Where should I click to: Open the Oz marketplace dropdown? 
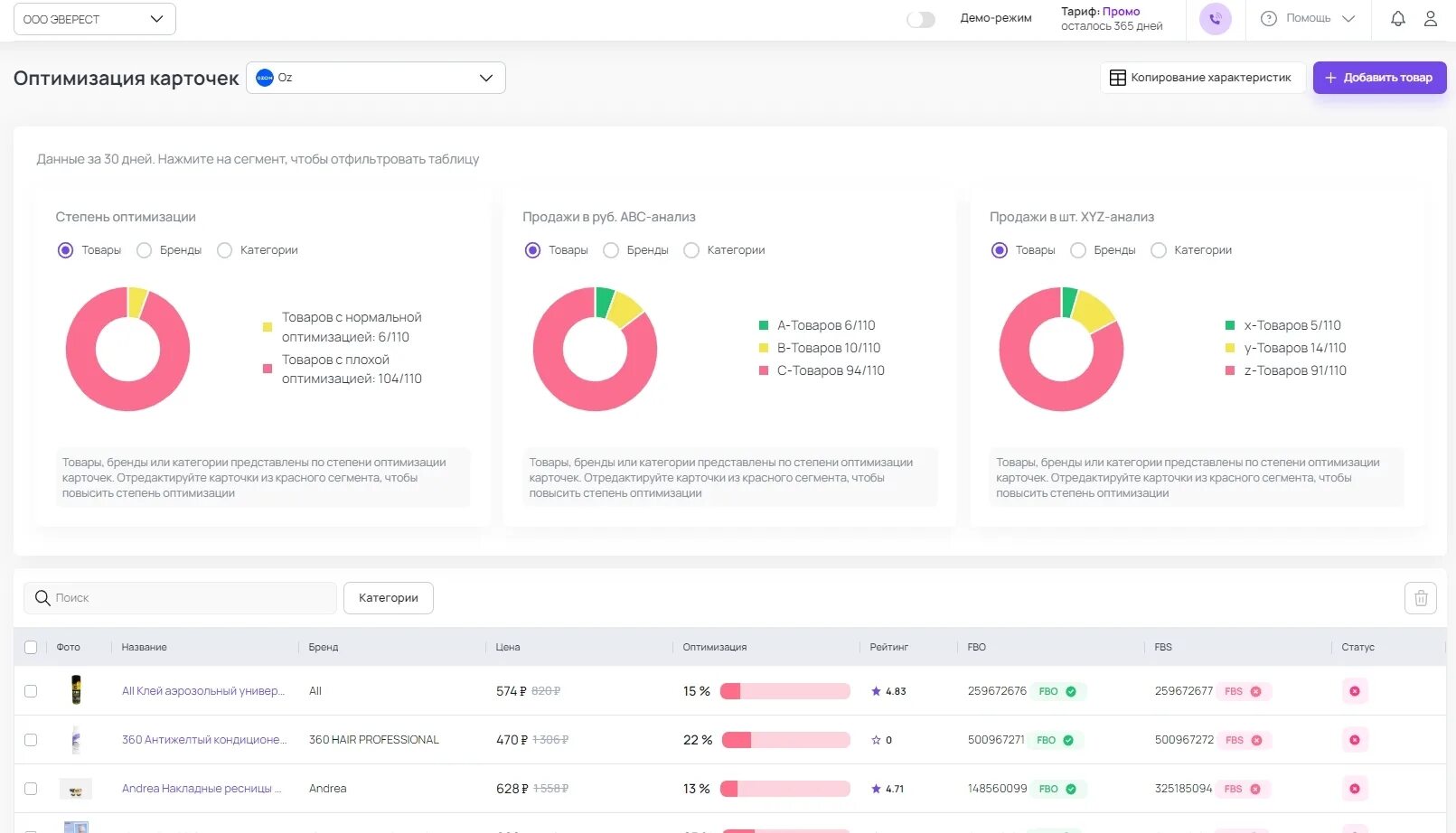[376, 78]
